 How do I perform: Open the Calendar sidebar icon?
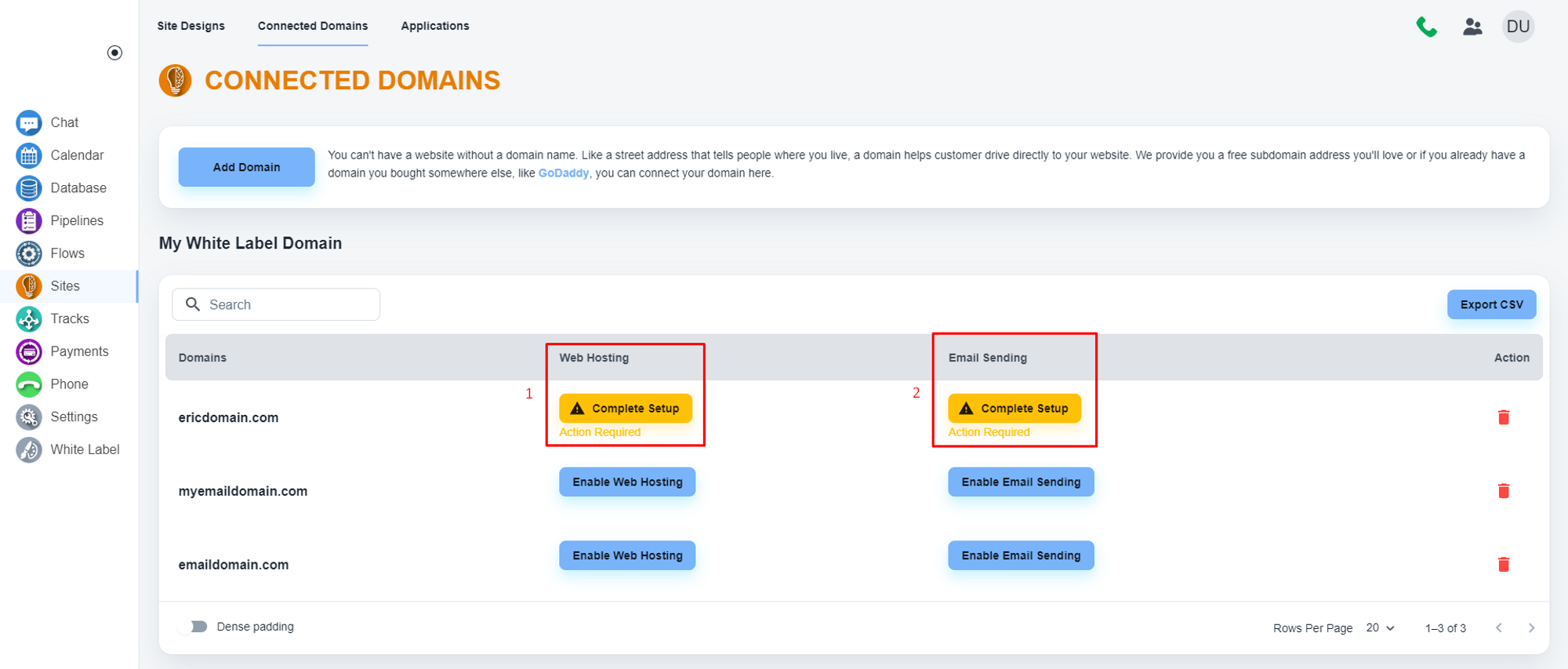(x=29, y=155)
